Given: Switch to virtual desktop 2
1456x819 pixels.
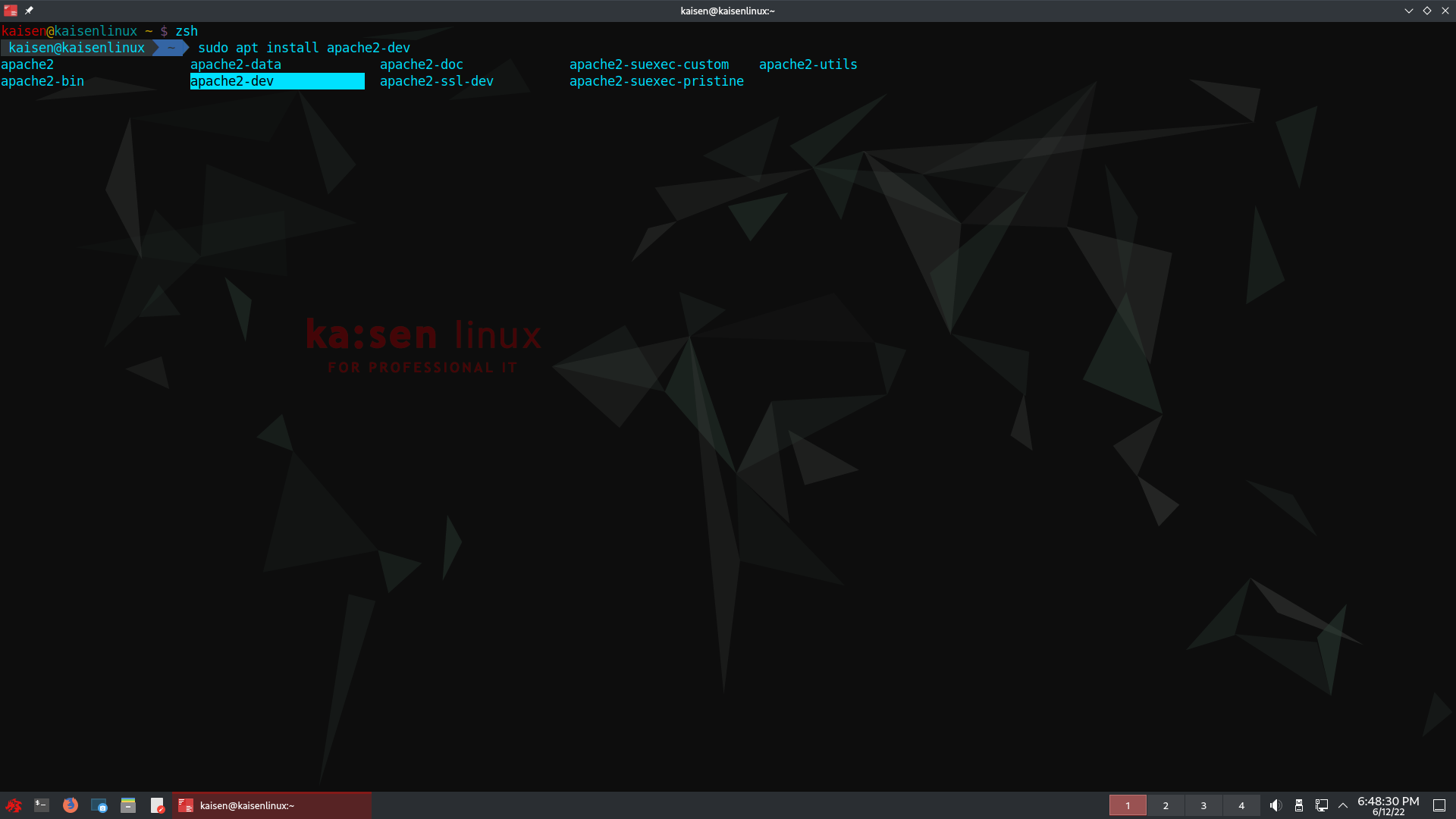Looking at the screenshot, I should tap(1166, 805).
